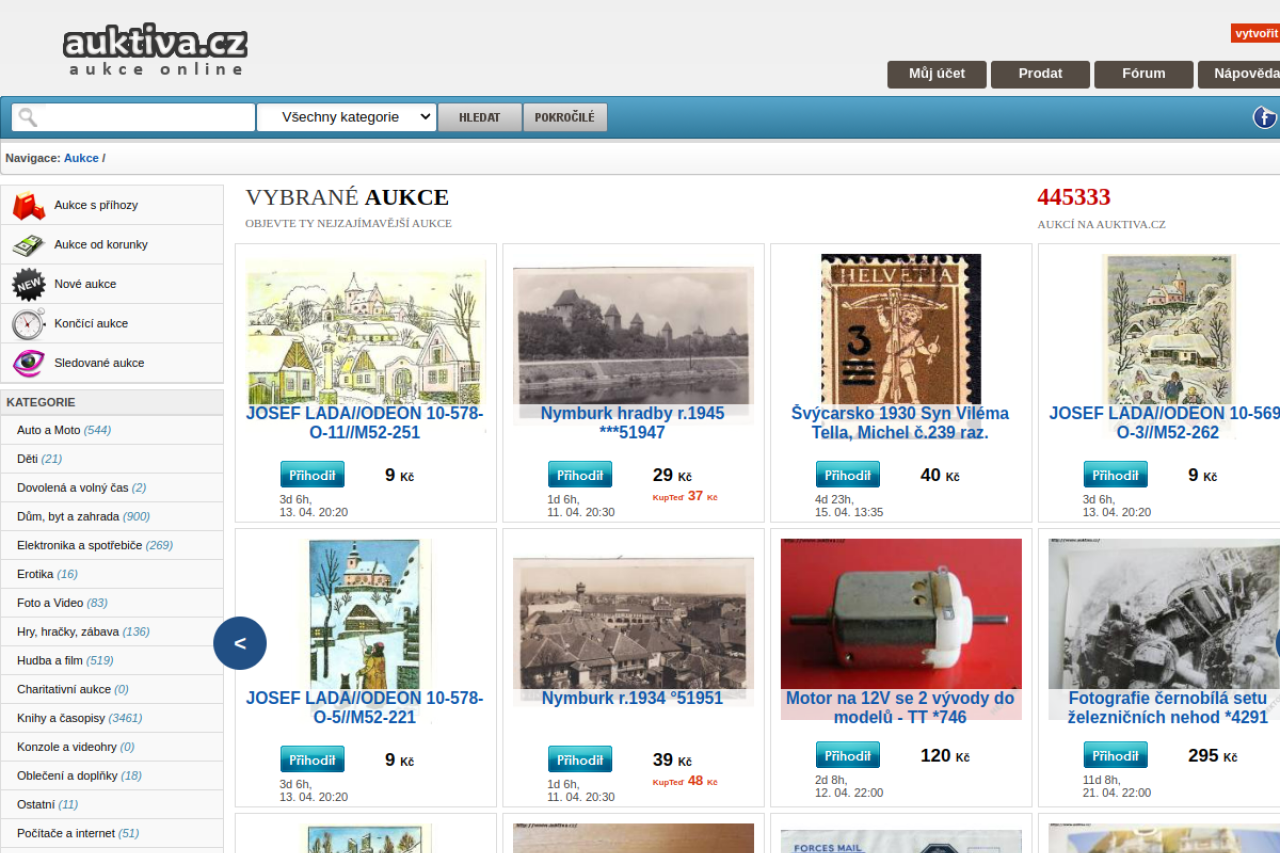Click the POKROČILÉ advanced search button
Screen dimensions: 1280x853
564,117
